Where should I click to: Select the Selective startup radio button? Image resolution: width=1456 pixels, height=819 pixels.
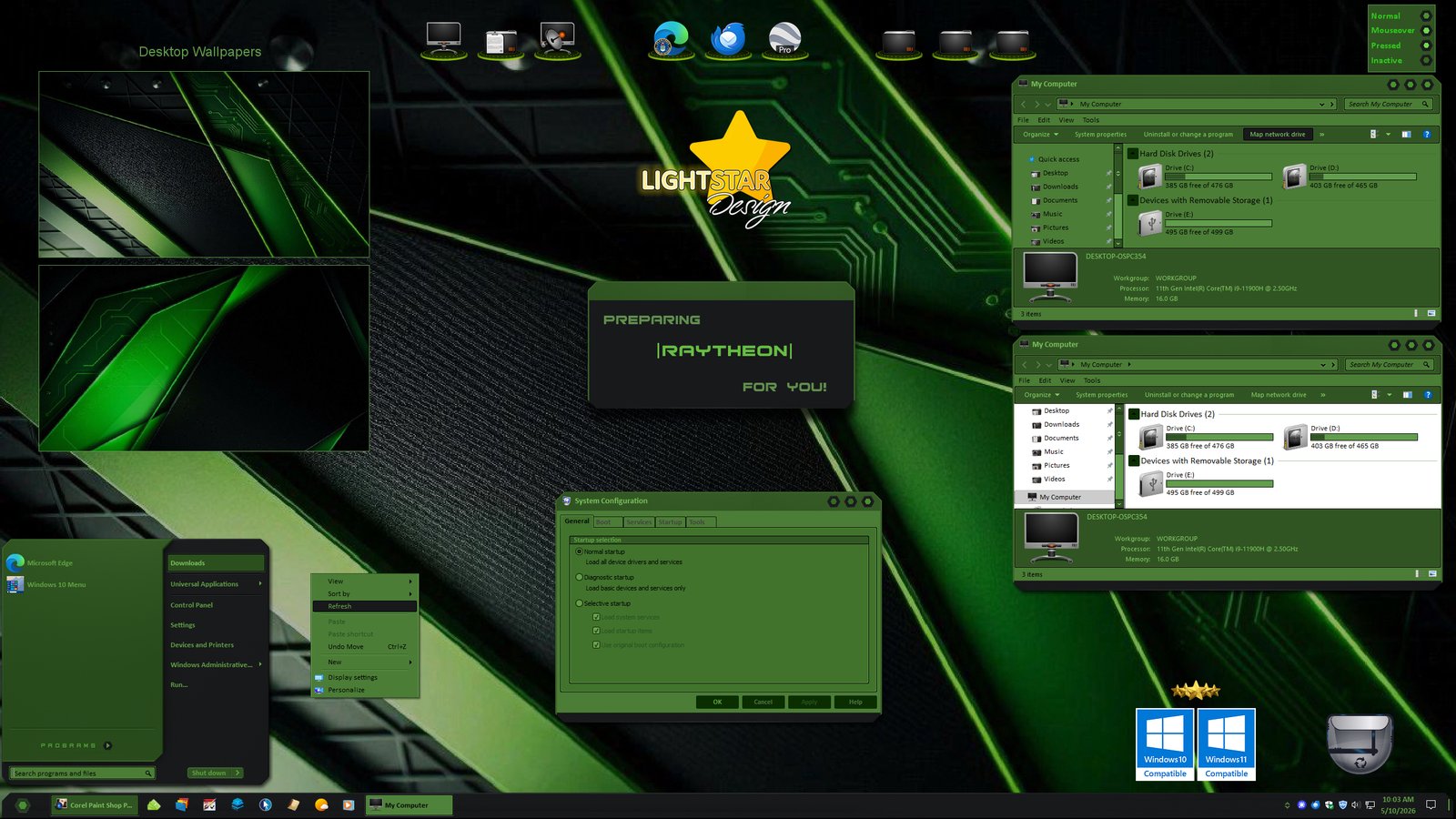[579, 603]
